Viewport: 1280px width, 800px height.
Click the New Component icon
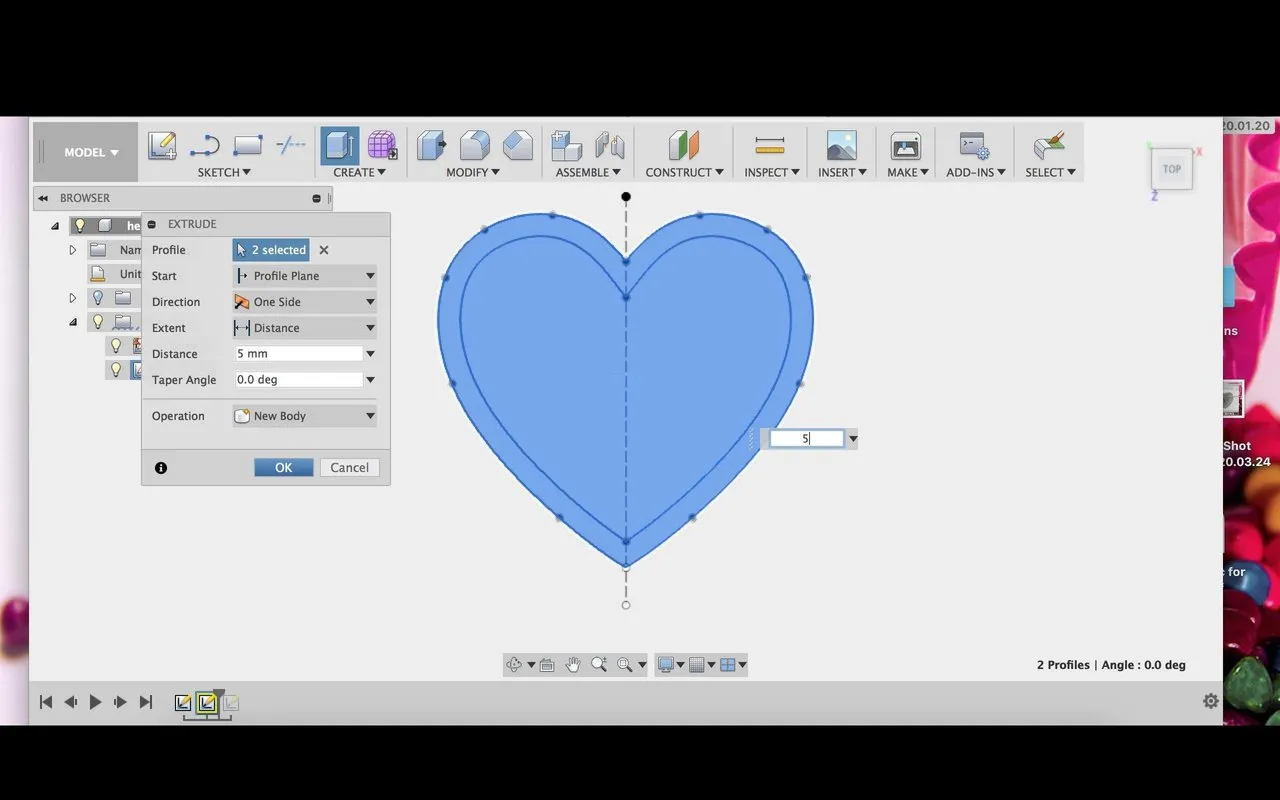point(567,146)
